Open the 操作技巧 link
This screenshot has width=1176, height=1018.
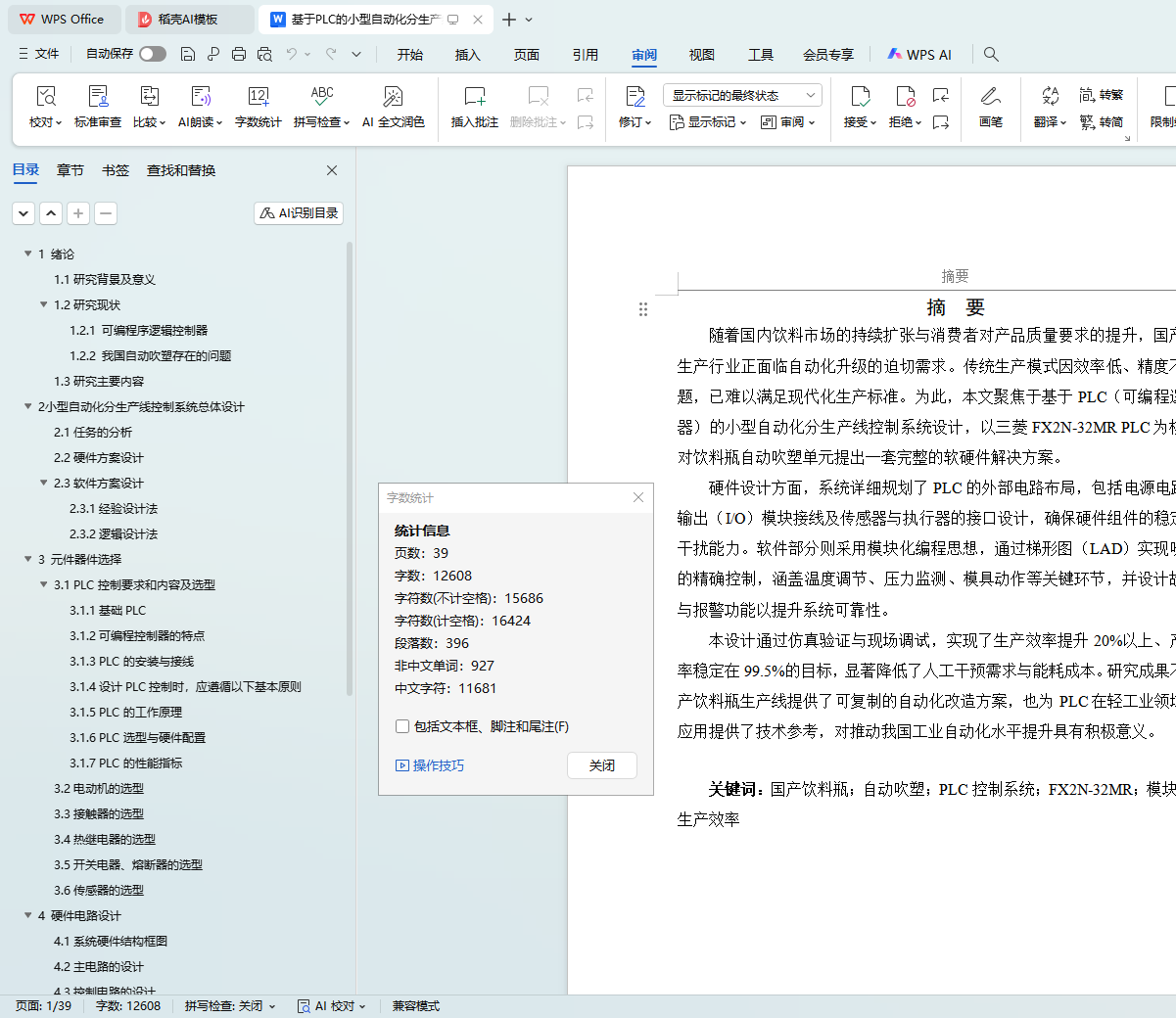[438, 765]
